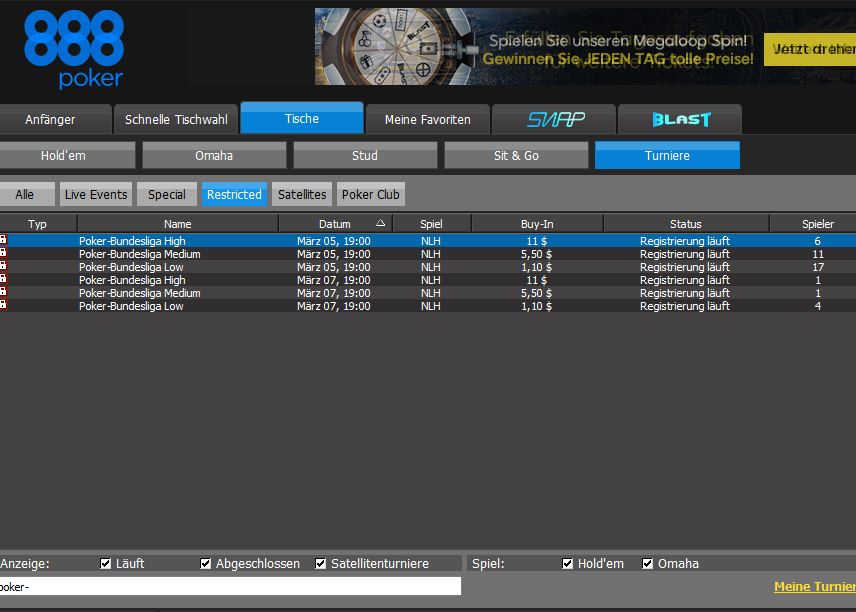Click the sort arrow in the Datum header
This screenshot has height=612, width=856.
pyautogui.click(x=381, y=223)
